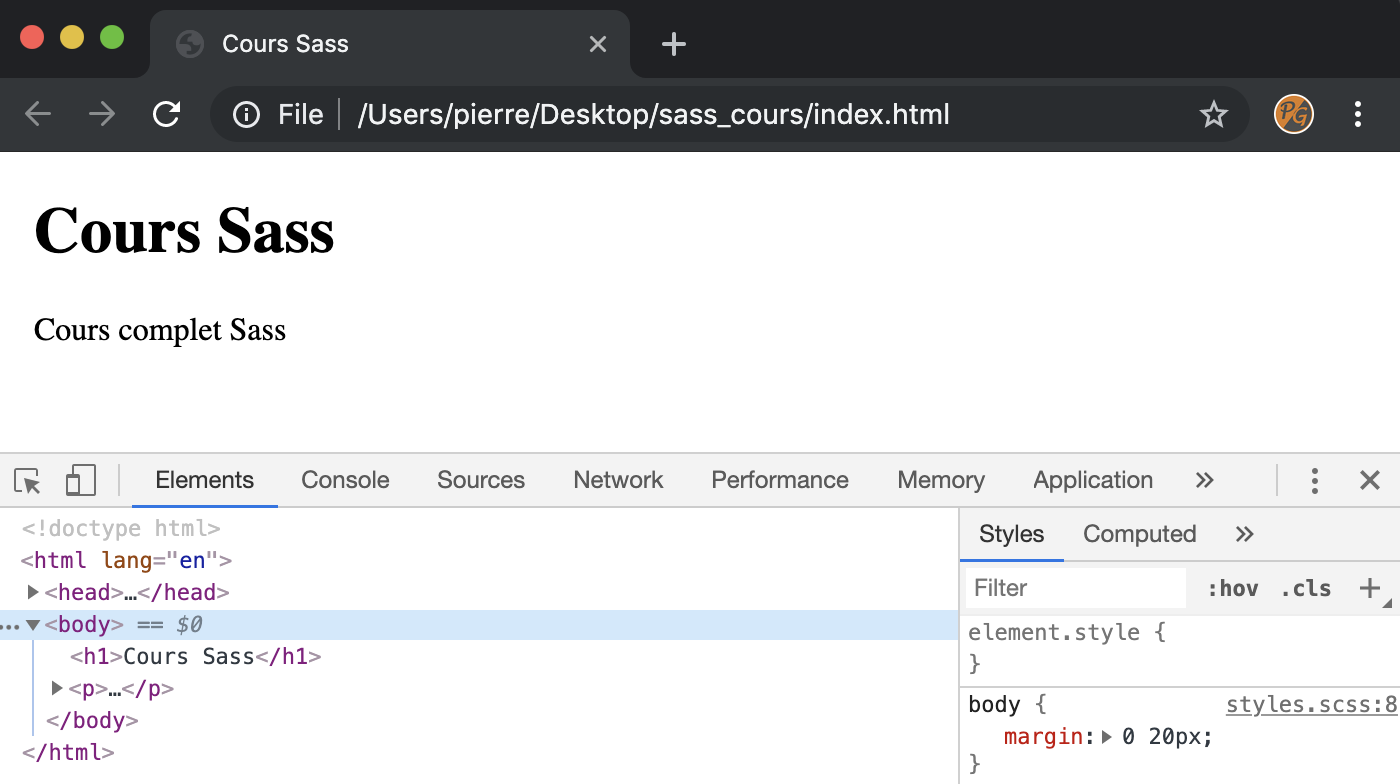Open DevTools customize menu (three dots)
The width and height of the screenshot is (1400, 784).
tap(1314, 481)
